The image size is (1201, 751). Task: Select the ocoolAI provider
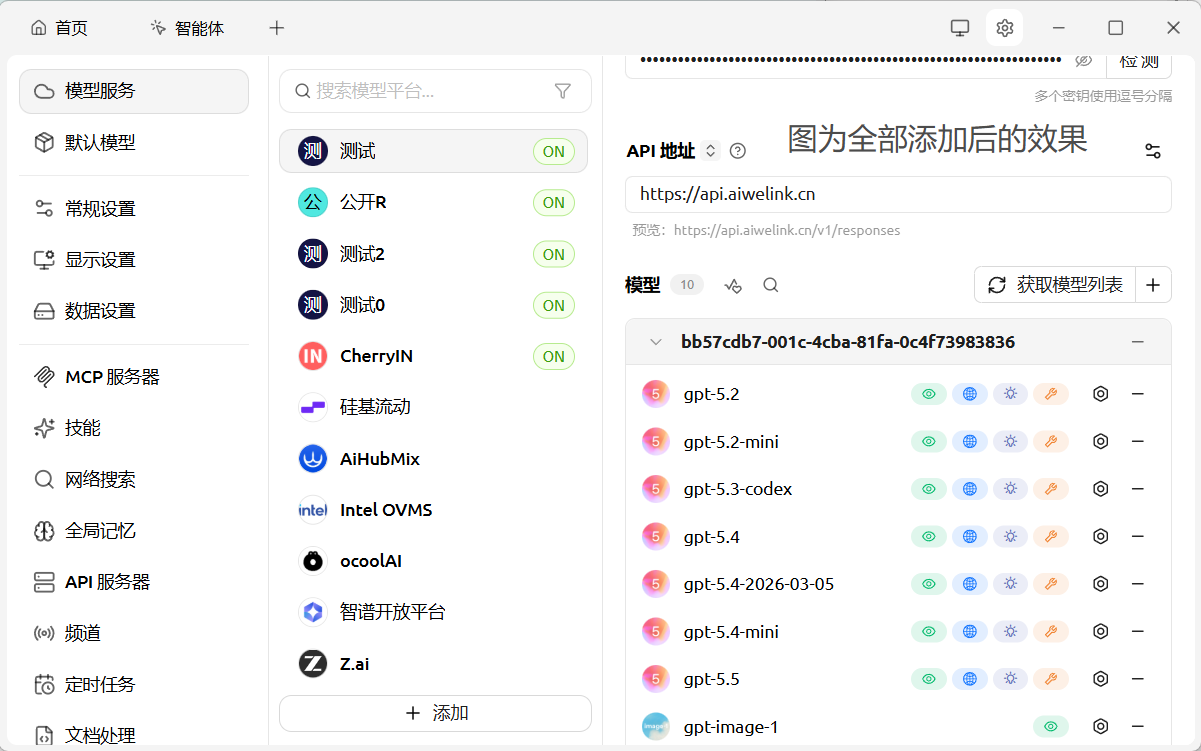pyautogui.click(x=433, y=561)
